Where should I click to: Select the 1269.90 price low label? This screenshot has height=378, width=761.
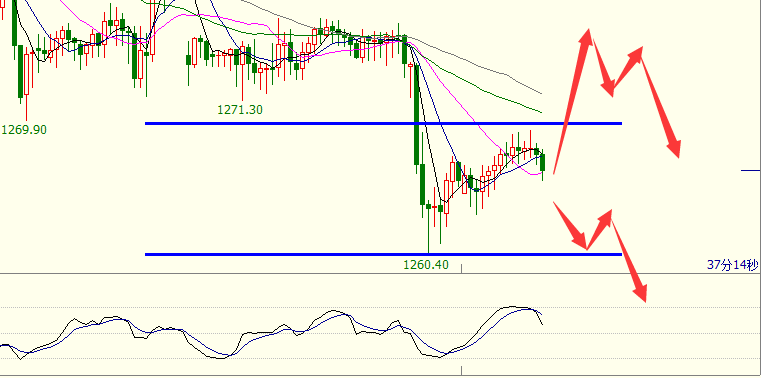click(24, 130)
